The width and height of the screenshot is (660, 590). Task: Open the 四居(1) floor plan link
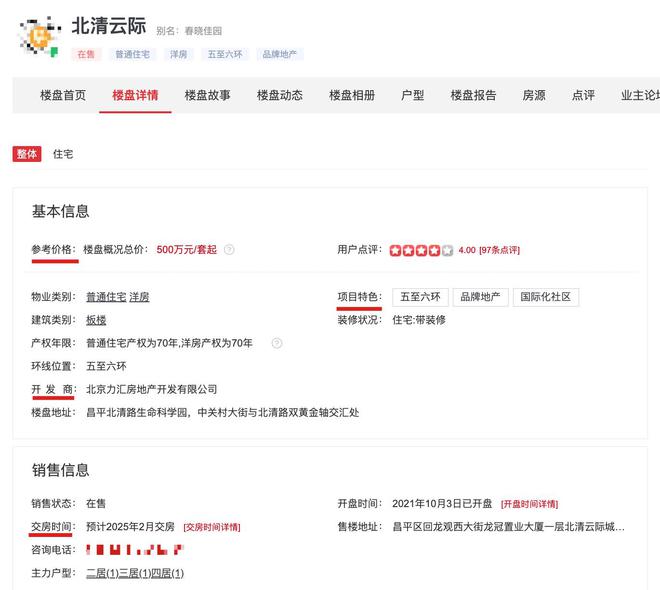pos(168,573)
